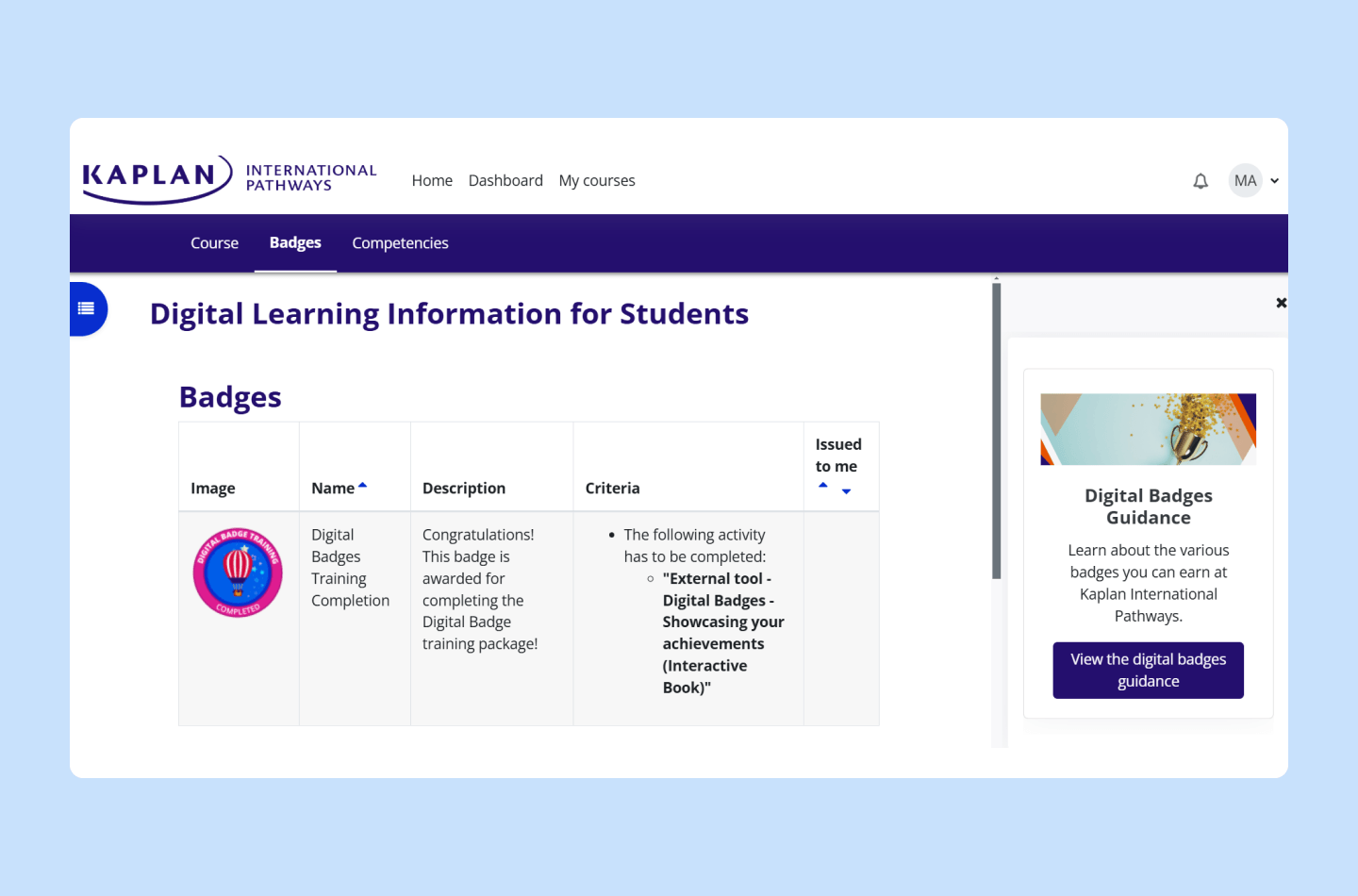Sort Issued to me column descending
This screenshot has width=1358, height=896.
pyautogui.click(x=845, y=491)
